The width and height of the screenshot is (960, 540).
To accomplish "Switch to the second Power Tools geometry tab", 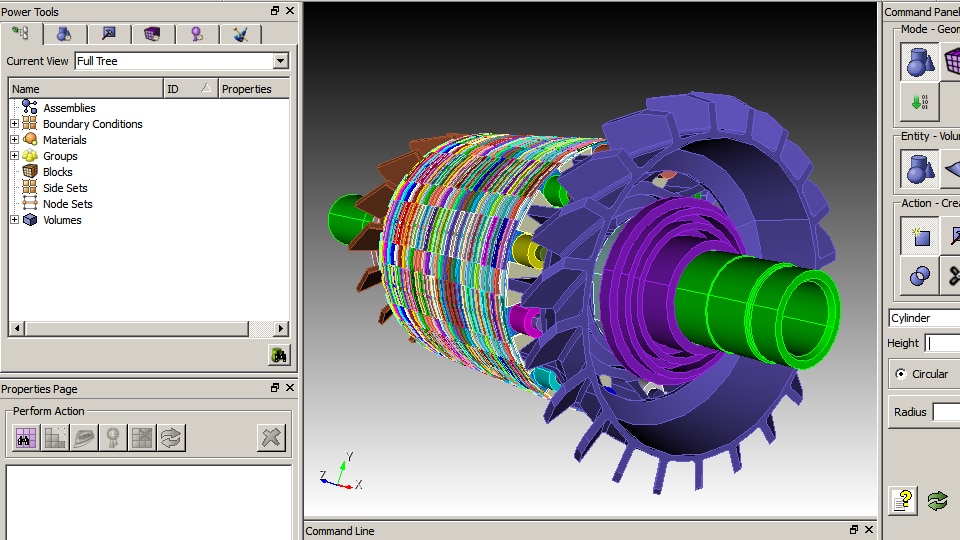I will pyautogui.click(x=63, y=34).
